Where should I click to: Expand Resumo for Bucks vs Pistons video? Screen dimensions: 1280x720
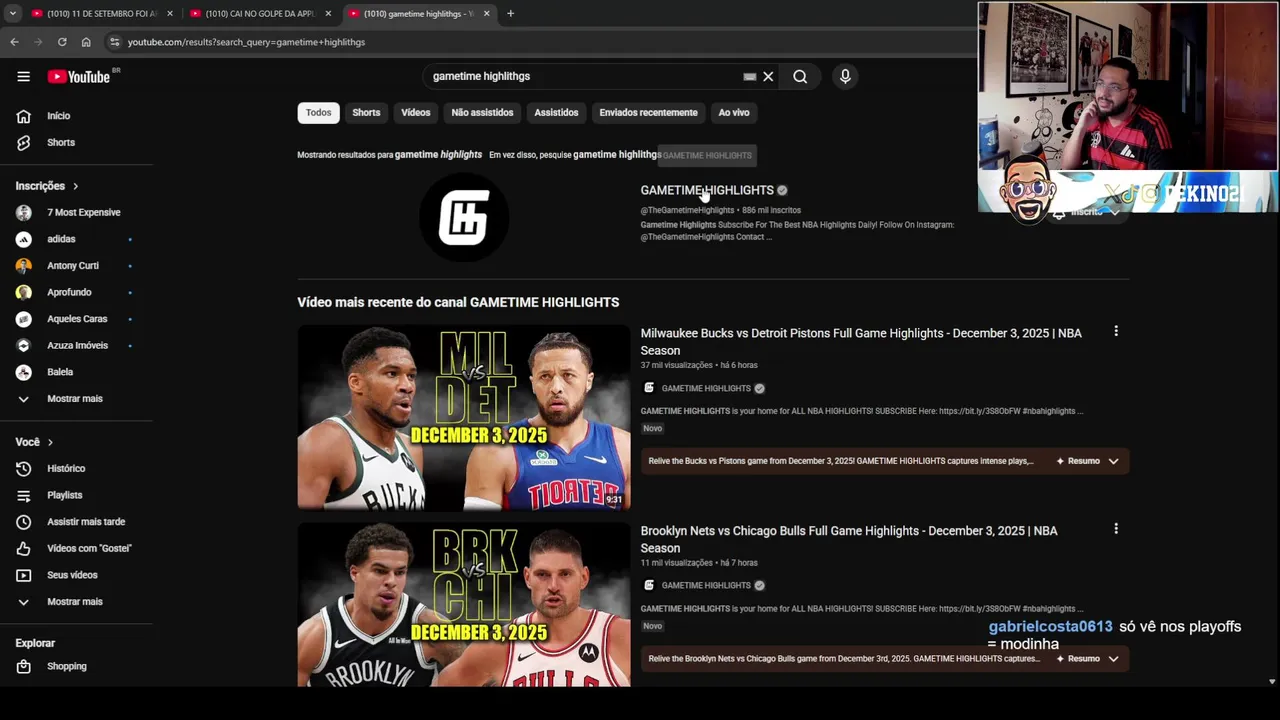coord(1088,461)
